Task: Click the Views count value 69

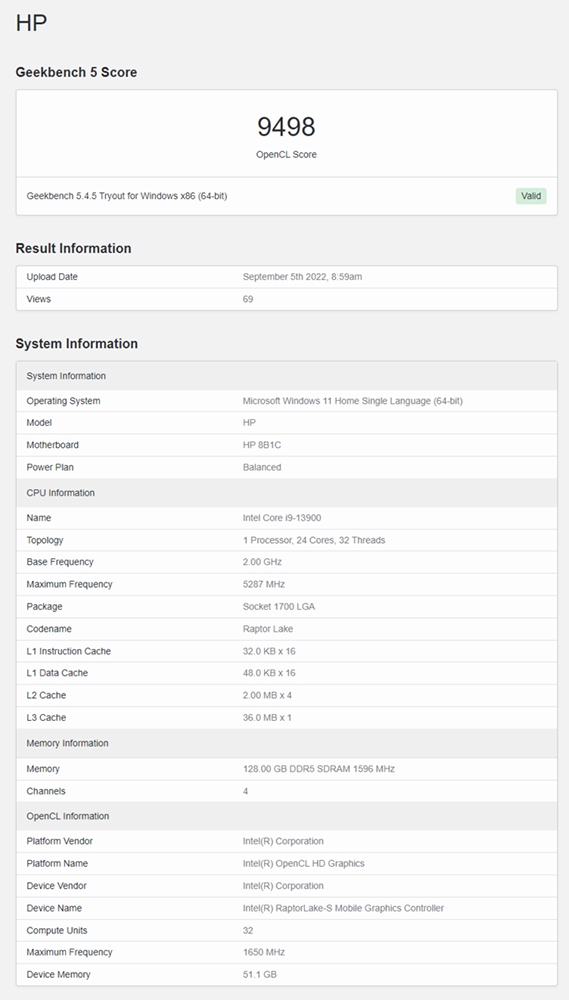Action: click(x=248, y=299)
